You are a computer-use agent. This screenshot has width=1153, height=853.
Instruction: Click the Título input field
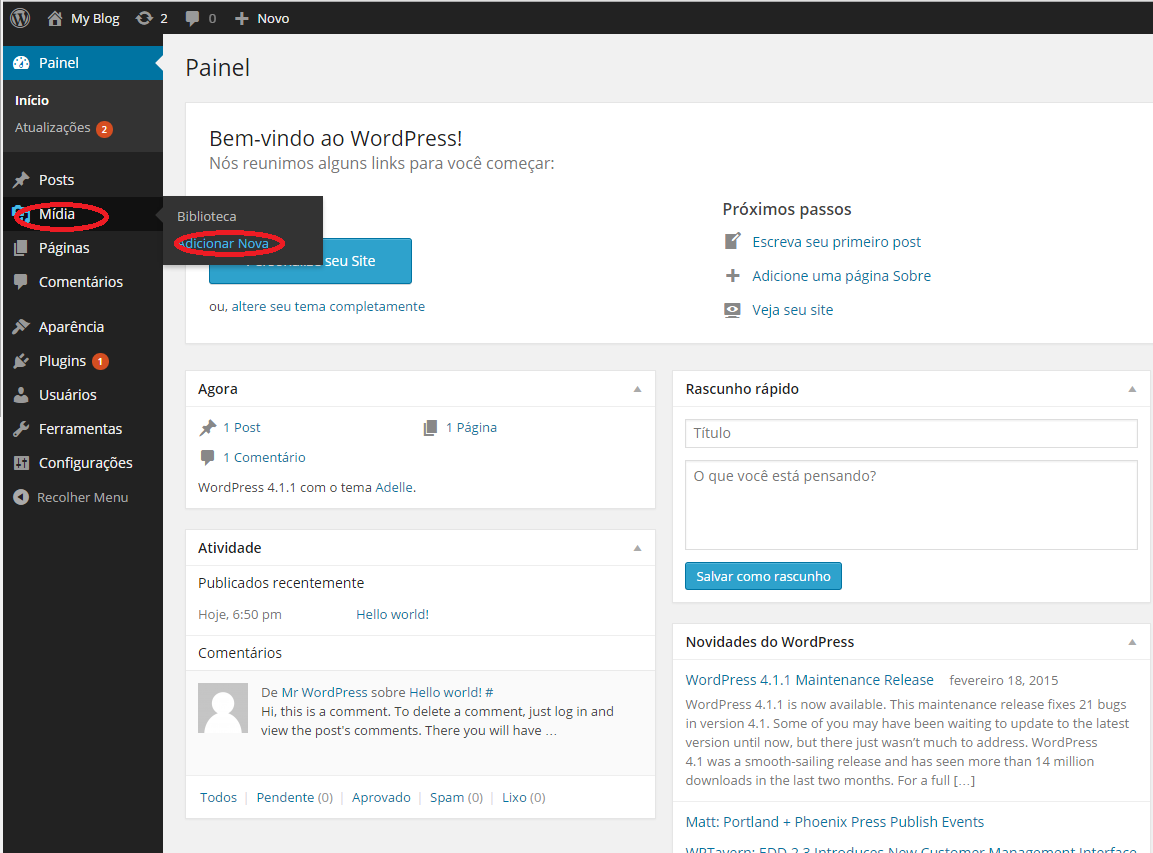pyautogui.click(x=911, y=433)
